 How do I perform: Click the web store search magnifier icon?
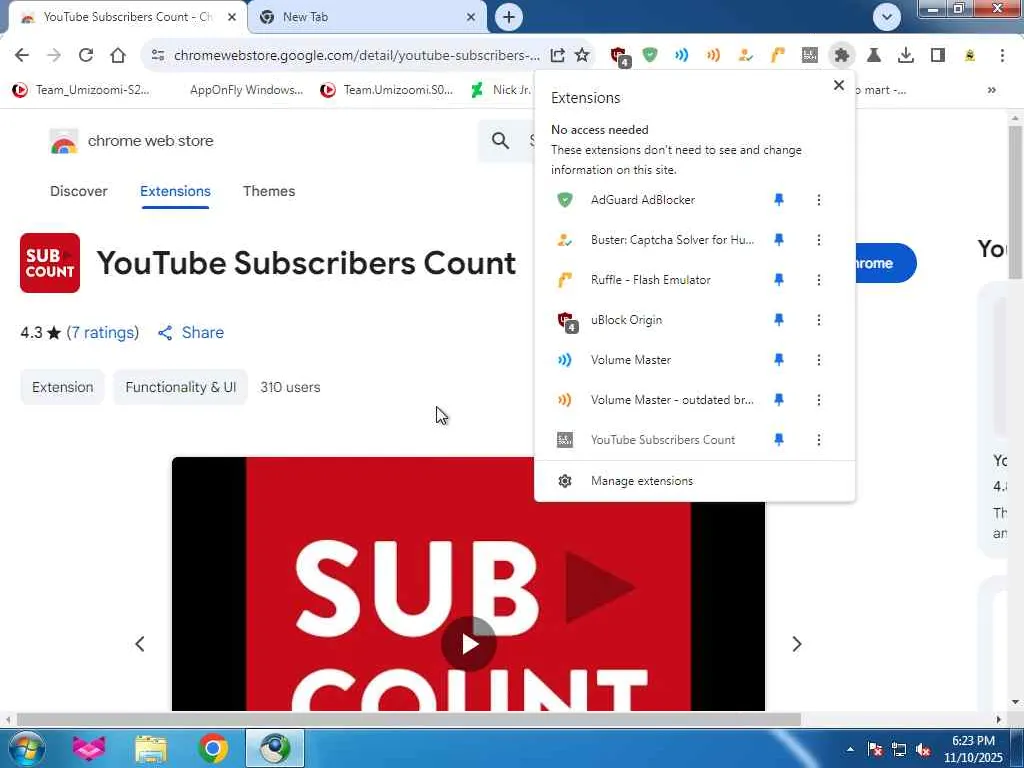[500, 140]
